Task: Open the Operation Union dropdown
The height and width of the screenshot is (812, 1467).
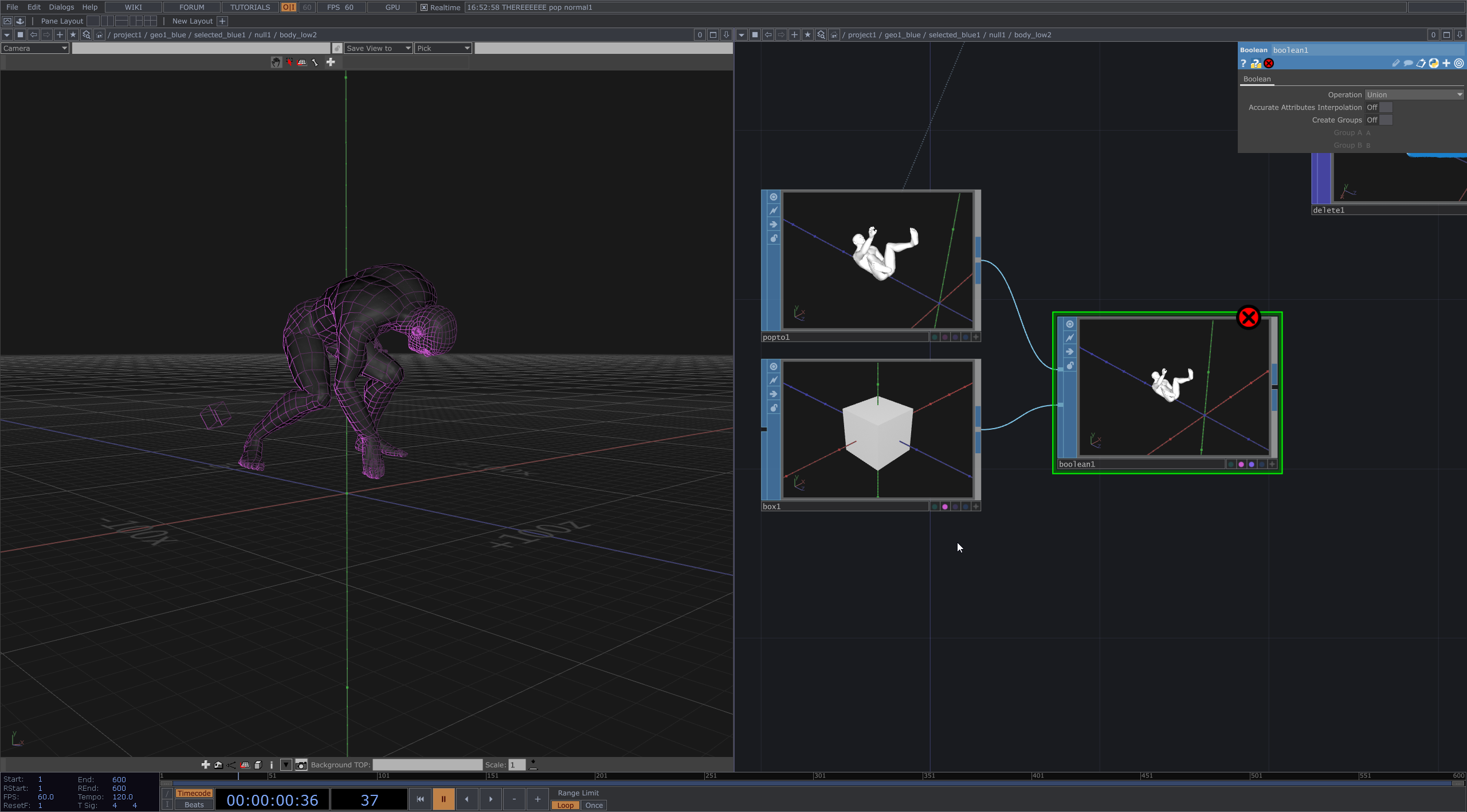Action: click(1414, 95)
